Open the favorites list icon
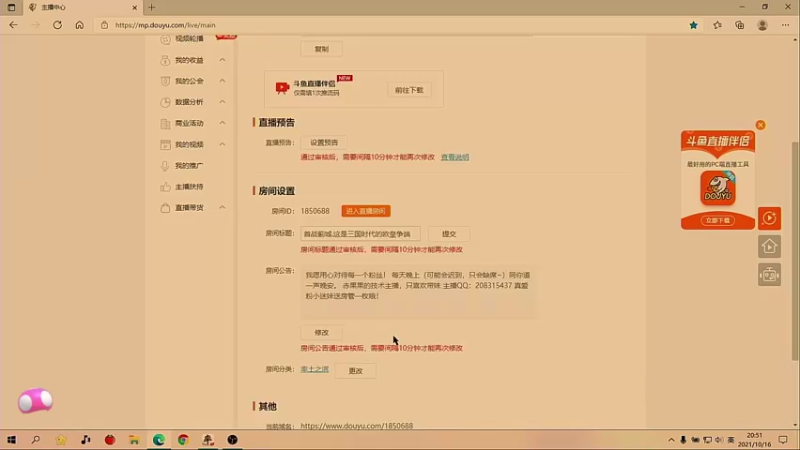The height and width of the screenshot is (450, 800). click(x=717, y=25)
